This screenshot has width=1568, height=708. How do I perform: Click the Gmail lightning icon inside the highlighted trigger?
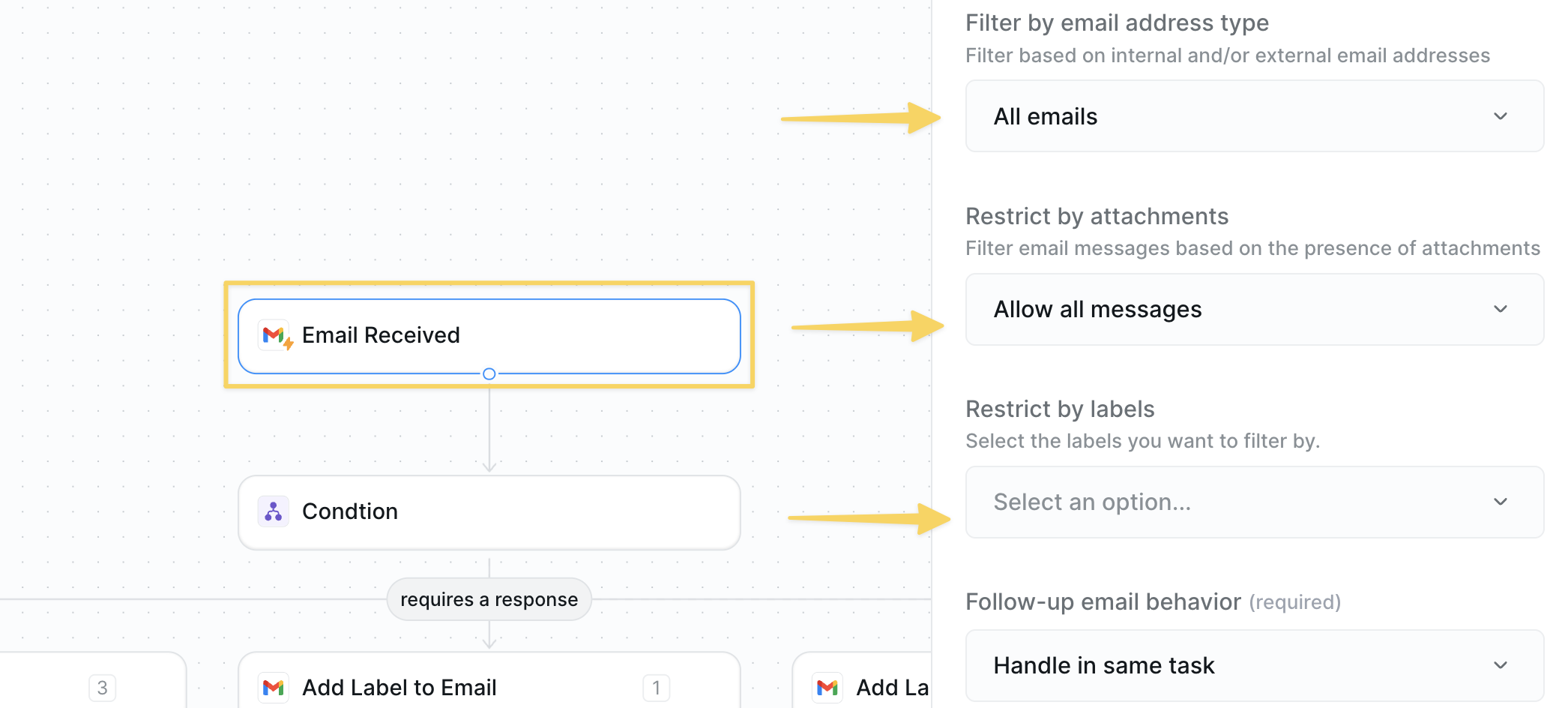click(274, 335)
